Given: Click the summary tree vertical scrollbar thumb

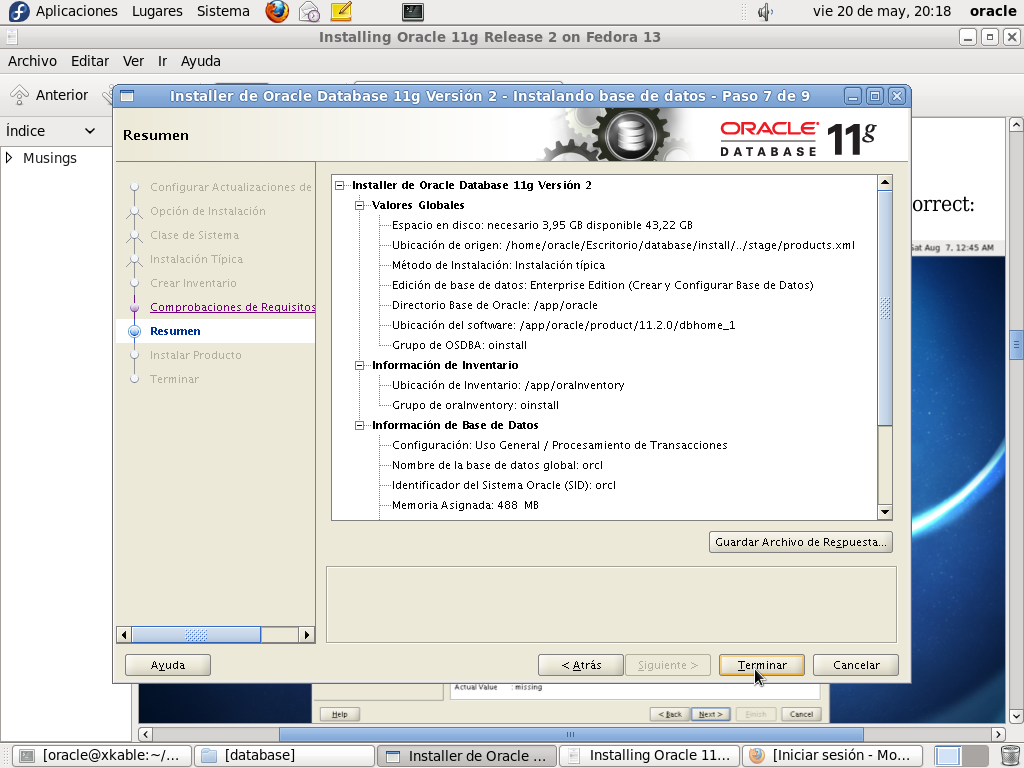Looking at the screenshot, I should (x=885, y=308).
